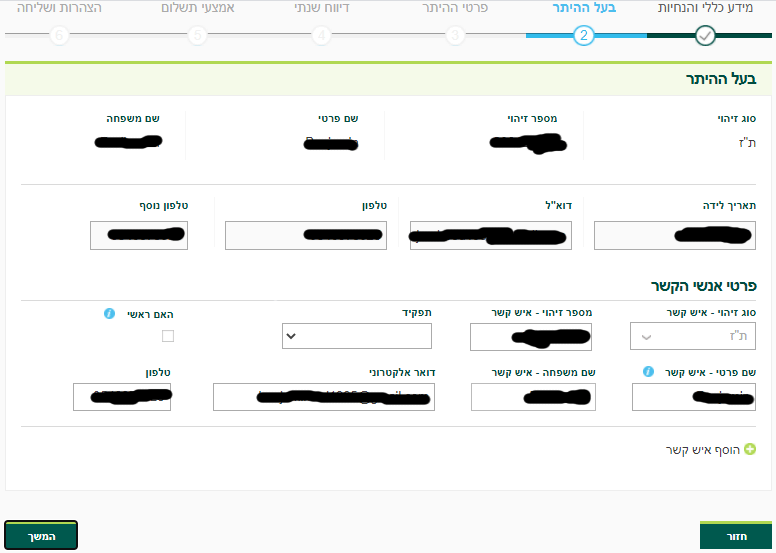The image size is (776, 553).
Task: Click the green plus icon הוסף איש קשר
Action: (x=750, y=449)
